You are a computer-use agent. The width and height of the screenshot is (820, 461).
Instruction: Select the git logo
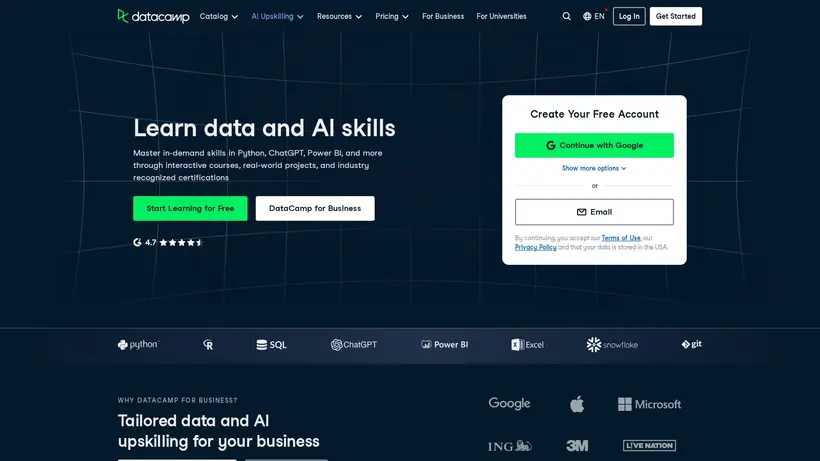click(x=691, y=344)
